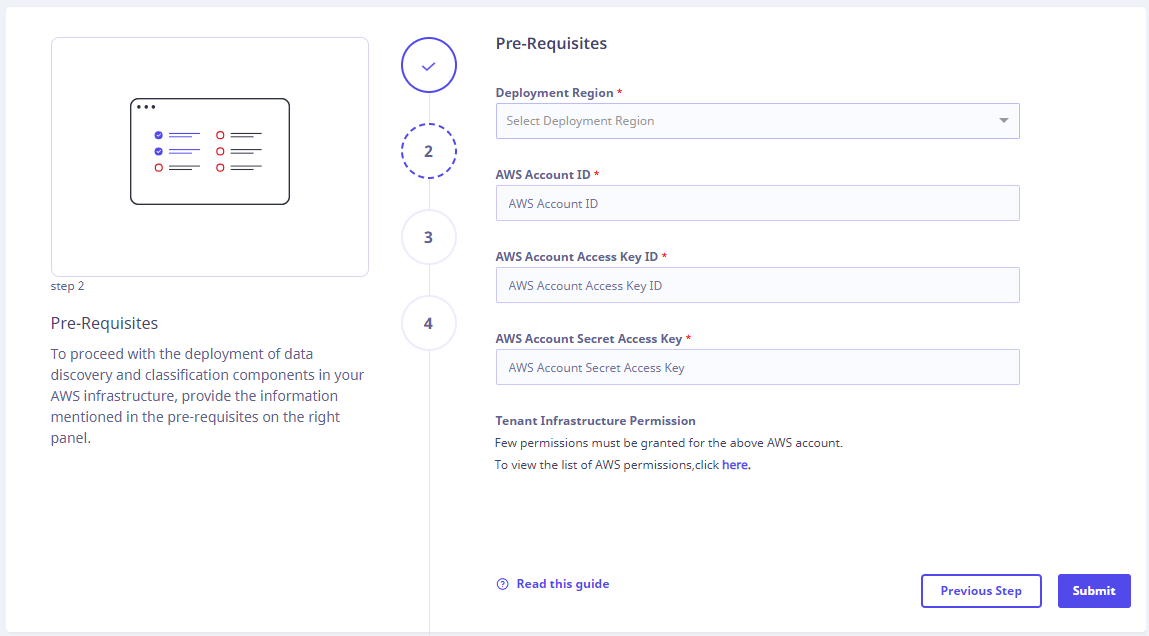Click the checklist window illustration image

(210, 152)
